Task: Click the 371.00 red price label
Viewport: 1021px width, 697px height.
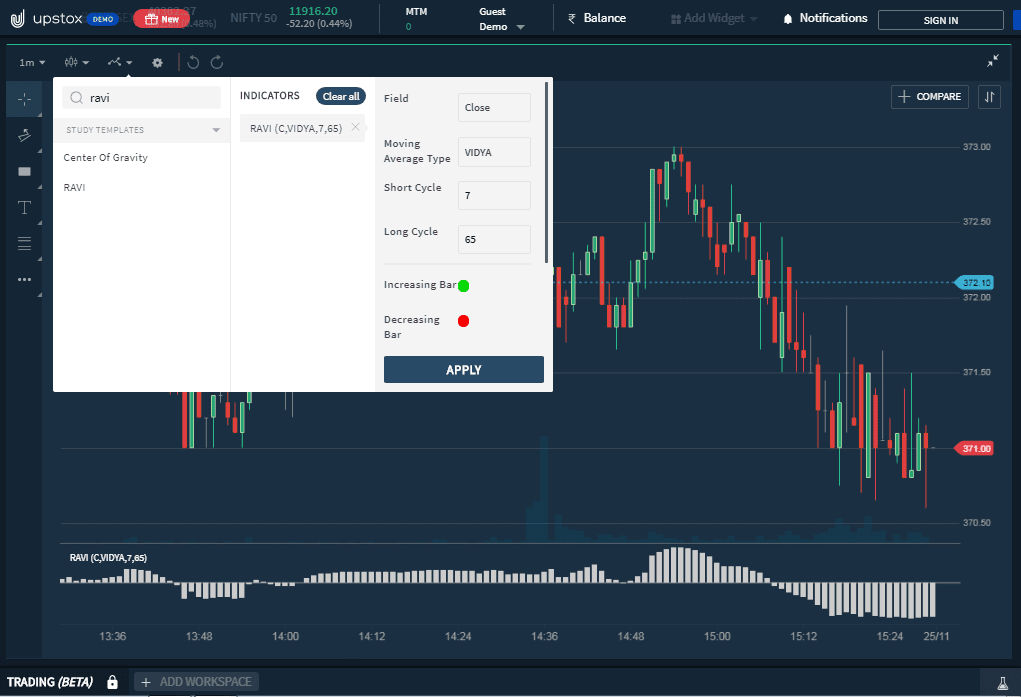Action: coord(974,448)
